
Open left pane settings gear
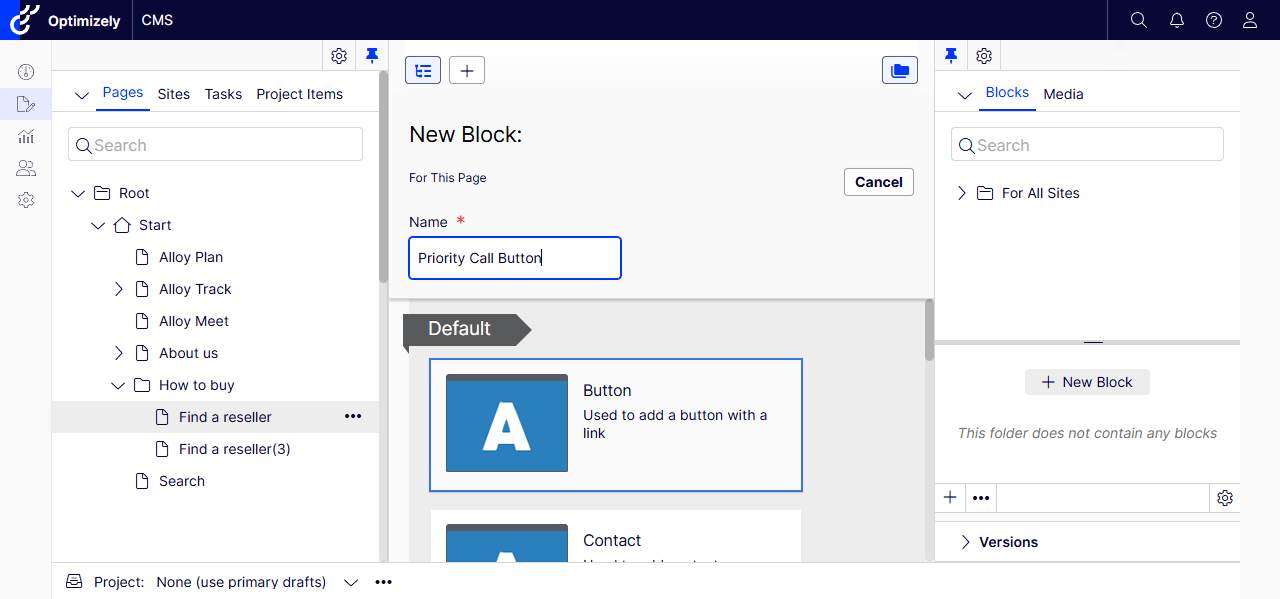pos(339,56)
